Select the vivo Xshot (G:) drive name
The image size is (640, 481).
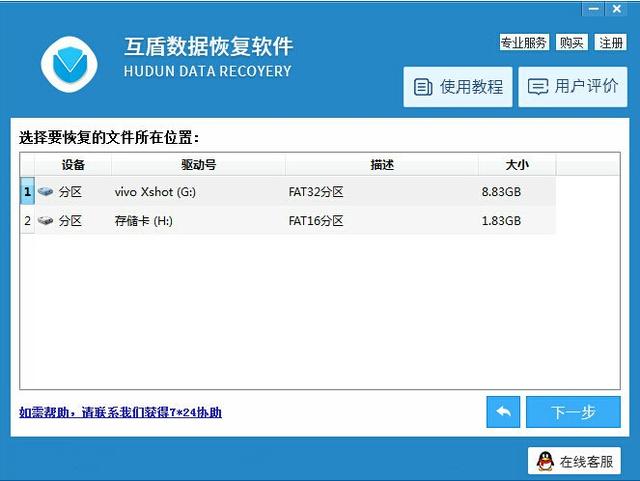click(155, 191)
